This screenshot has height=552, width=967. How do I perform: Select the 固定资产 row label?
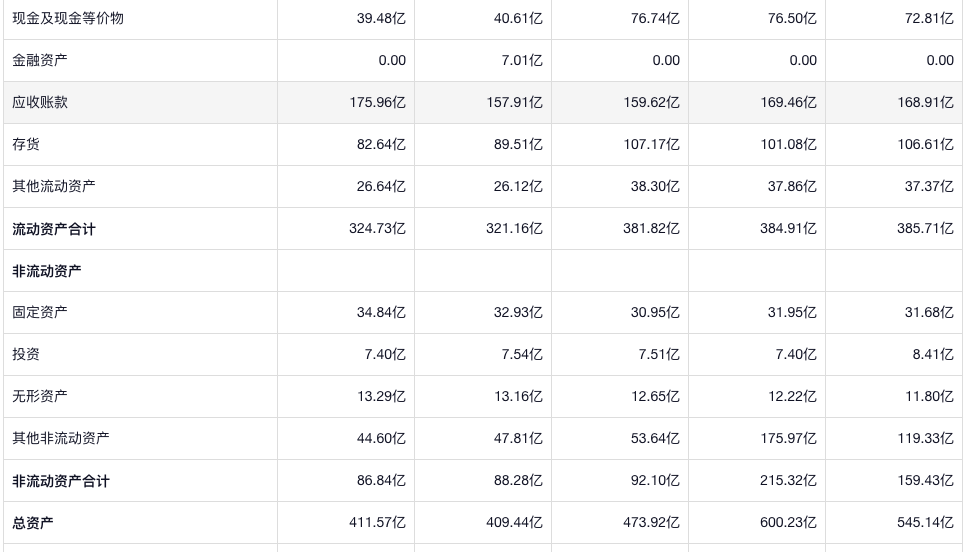(x=40, y=312)
